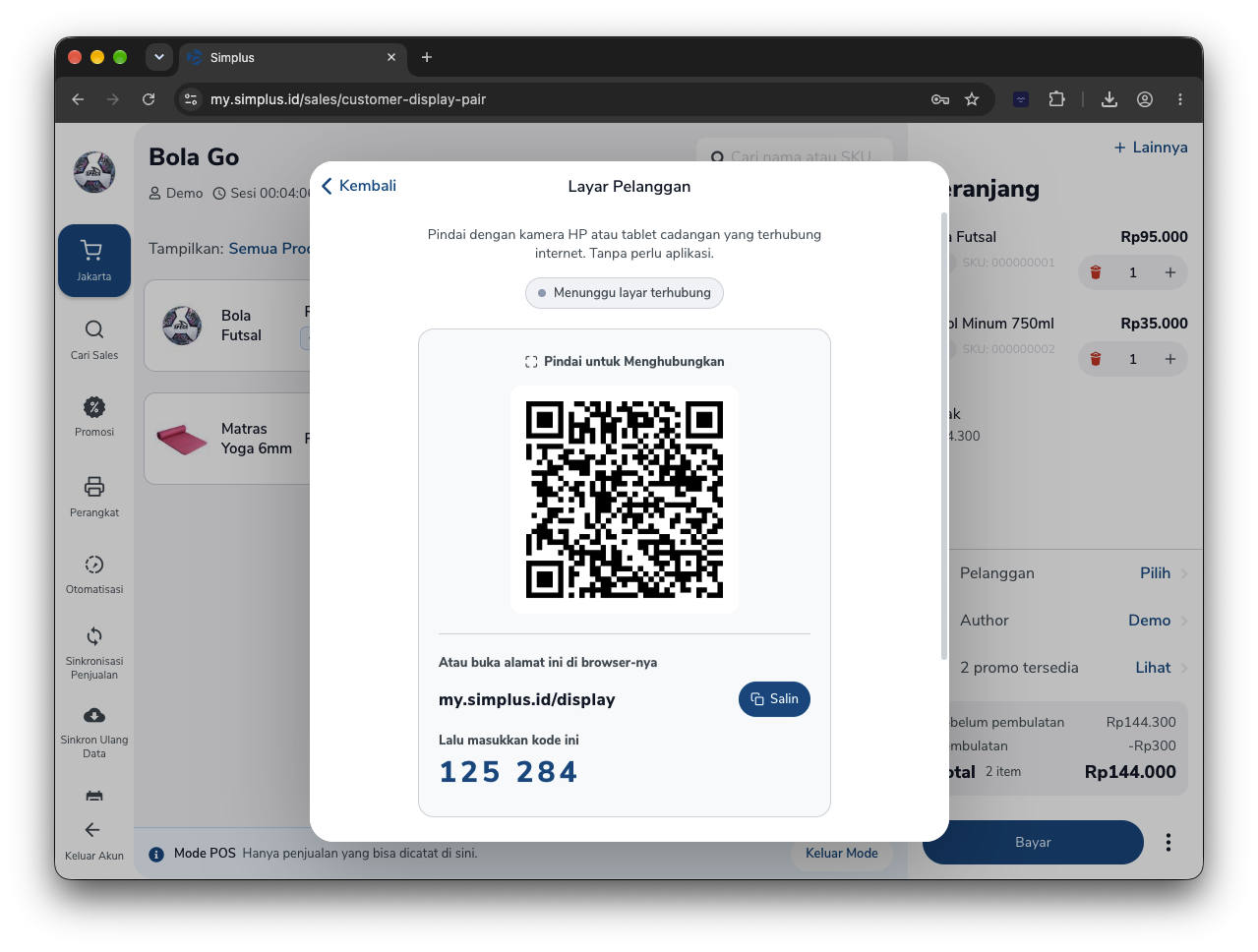1258x952 pixels.
Task: Select the Bola Futsal product card
Action: (227, 326)
